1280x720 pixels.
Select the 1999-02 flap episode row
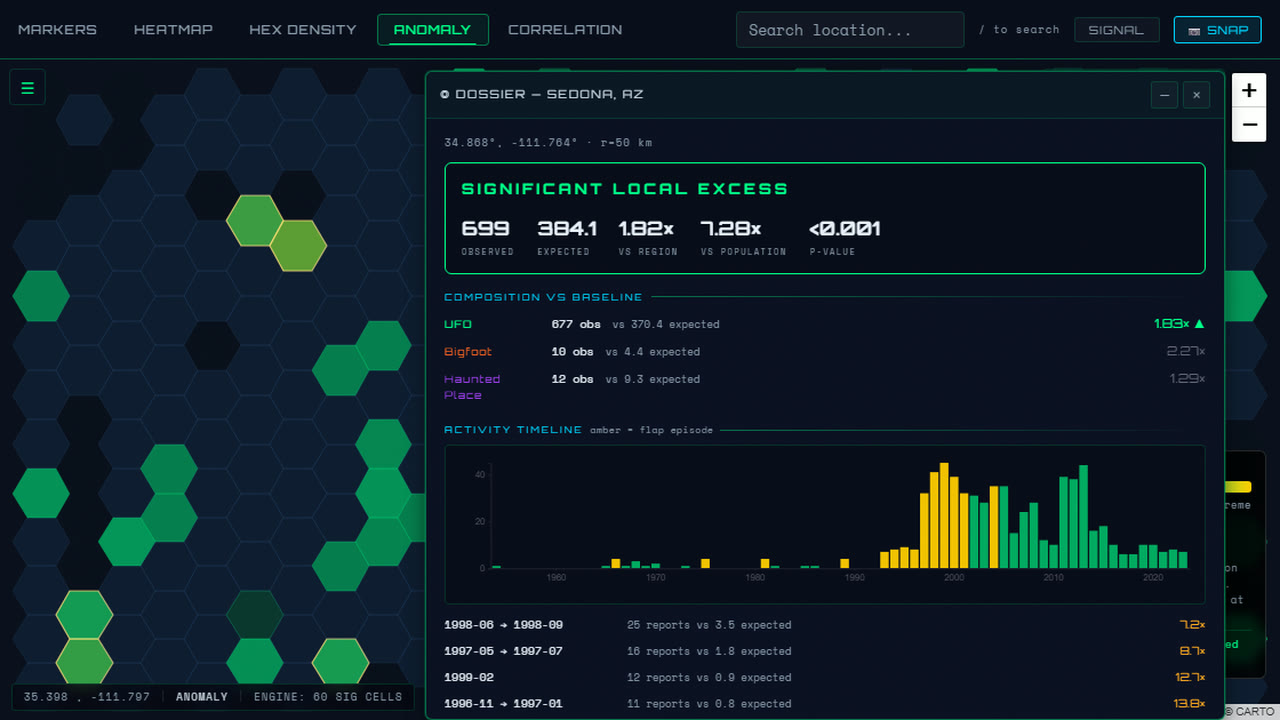coord(825,677)
